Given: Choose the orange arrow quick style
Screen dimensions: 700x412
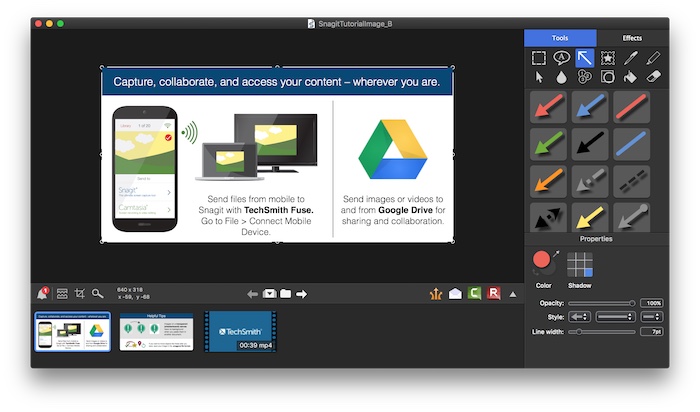Looking at the screenshot, I should pos(548,181).
